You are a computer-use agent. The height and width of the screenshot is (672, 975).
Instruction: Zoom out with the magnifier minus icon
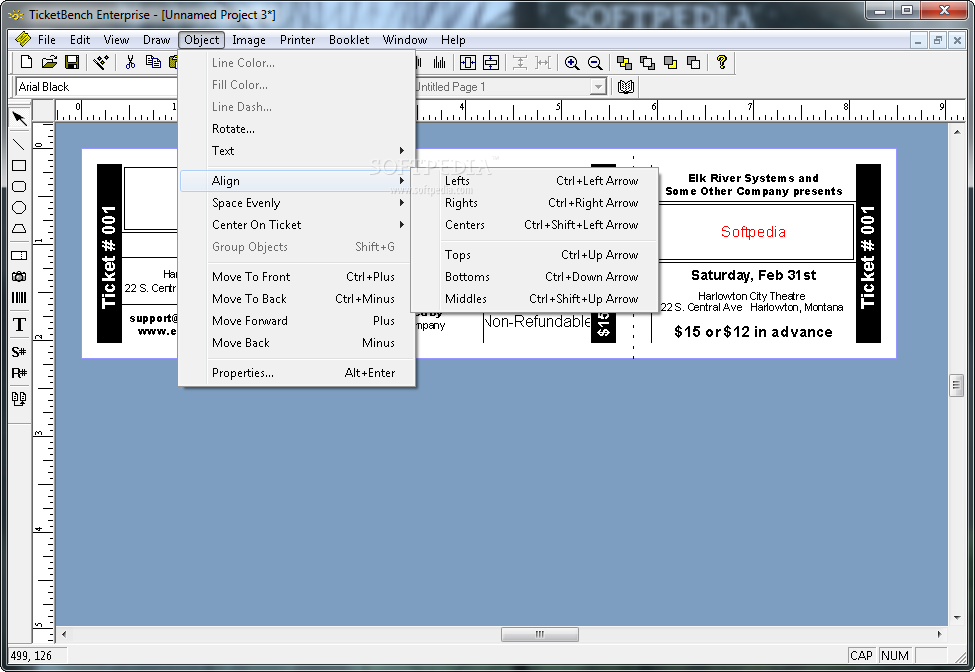[x=595, y=62]
